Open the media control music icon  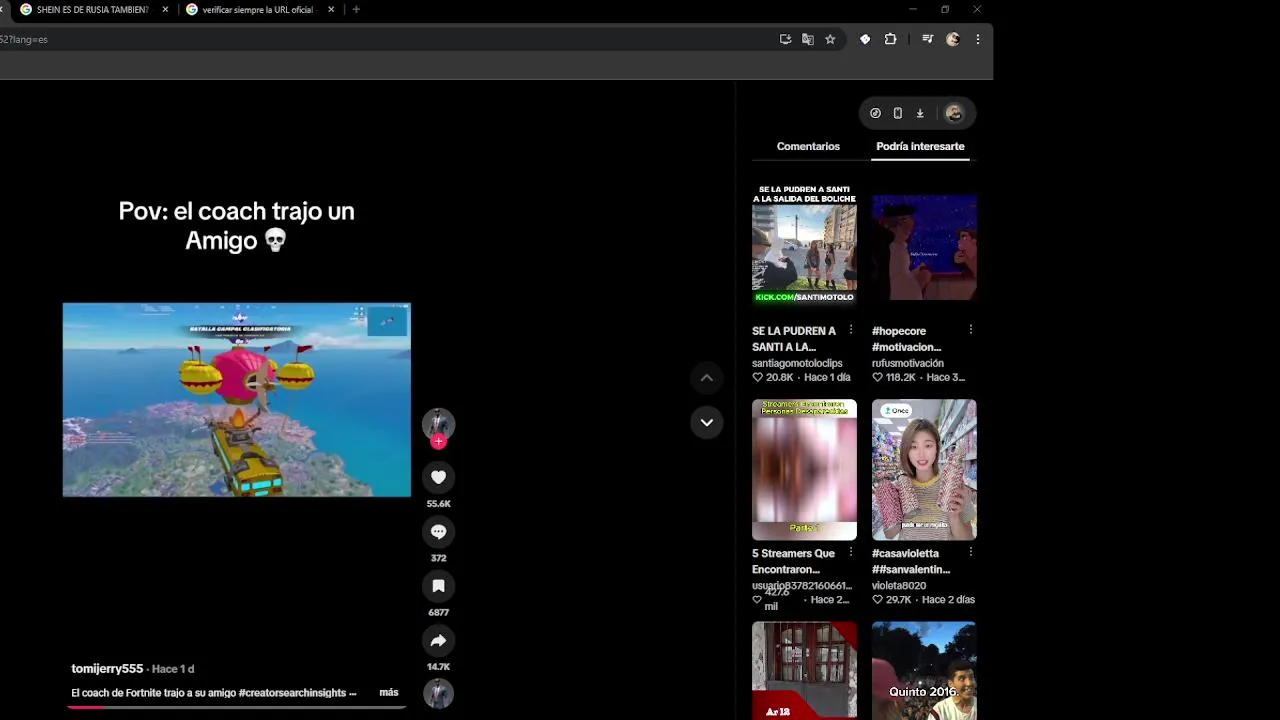(927, 39)
